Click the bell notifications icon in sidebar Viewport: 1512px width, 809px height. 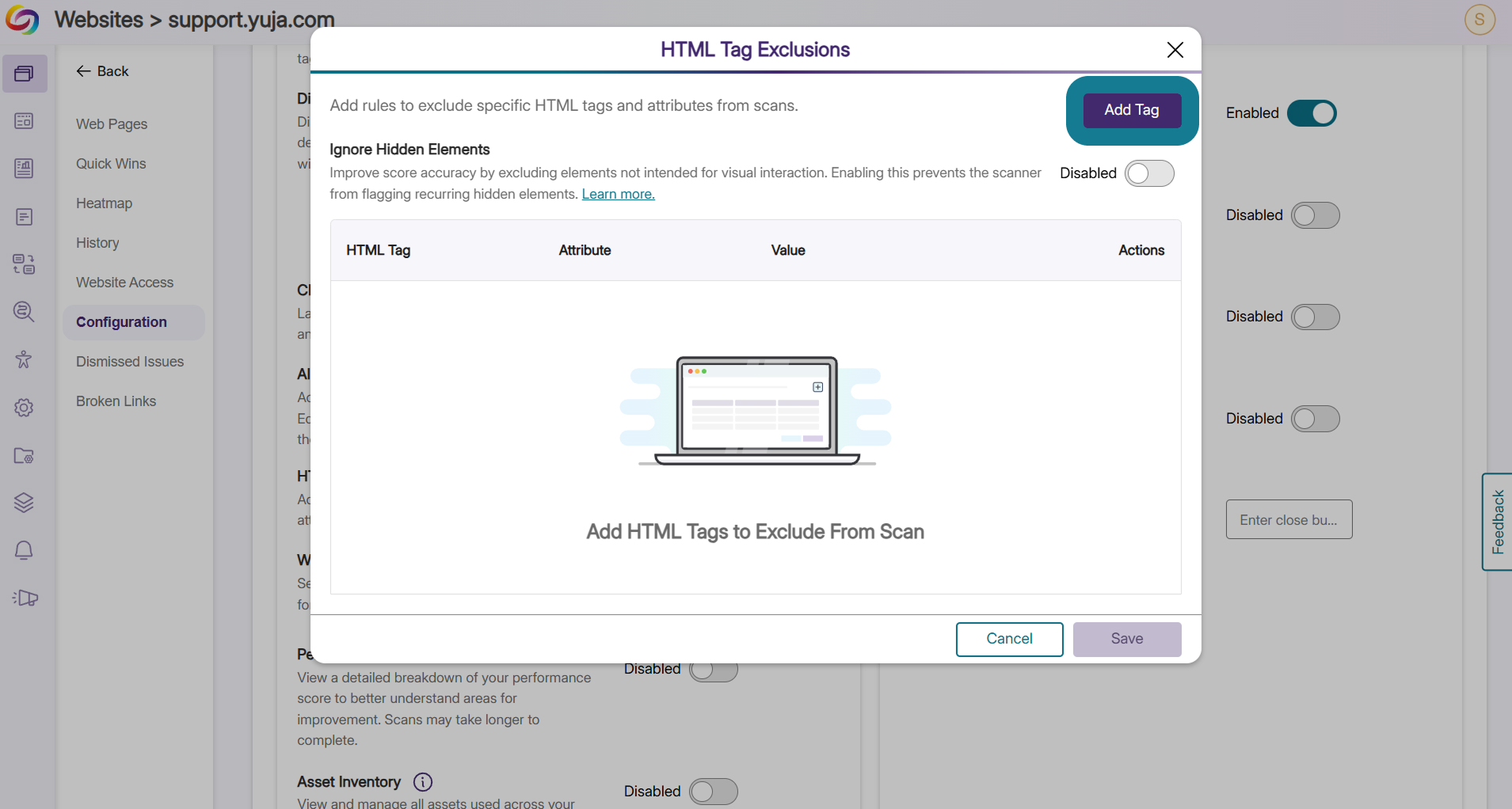pyautogui.click(x=24, y=550)
